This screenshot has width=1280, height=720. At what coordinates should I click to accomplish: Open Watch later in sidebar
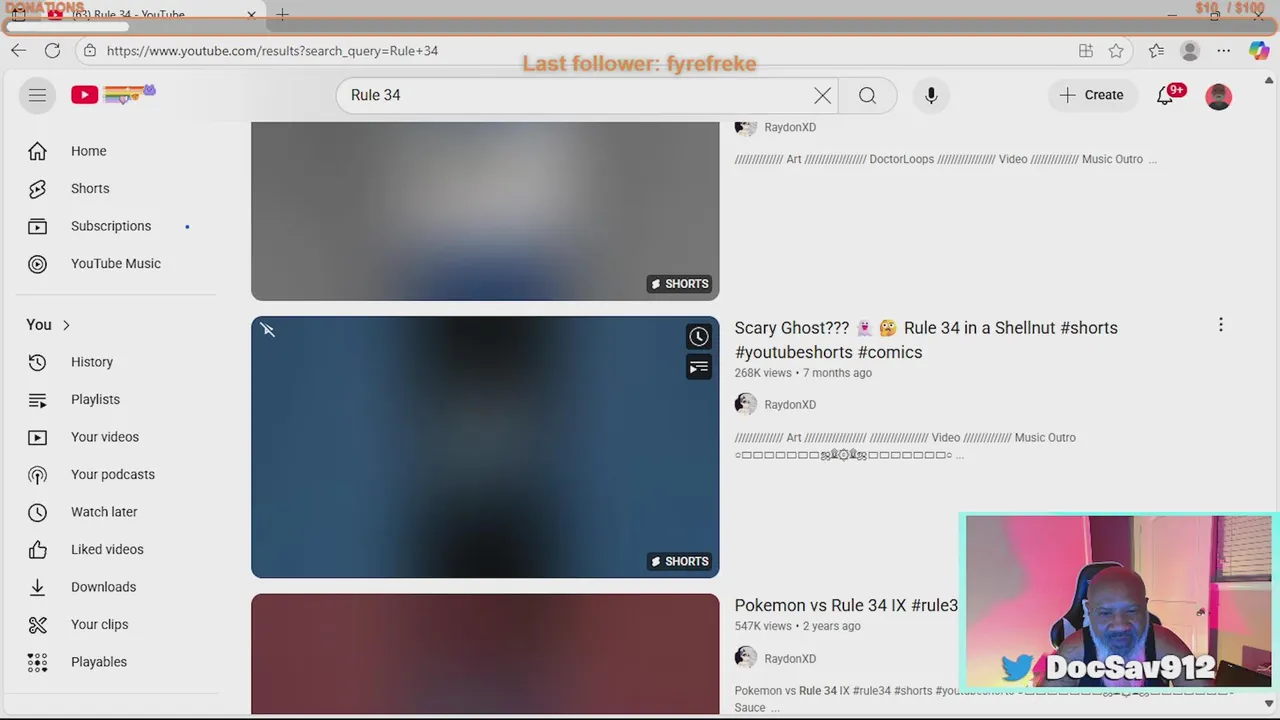[x=116, y=512]
